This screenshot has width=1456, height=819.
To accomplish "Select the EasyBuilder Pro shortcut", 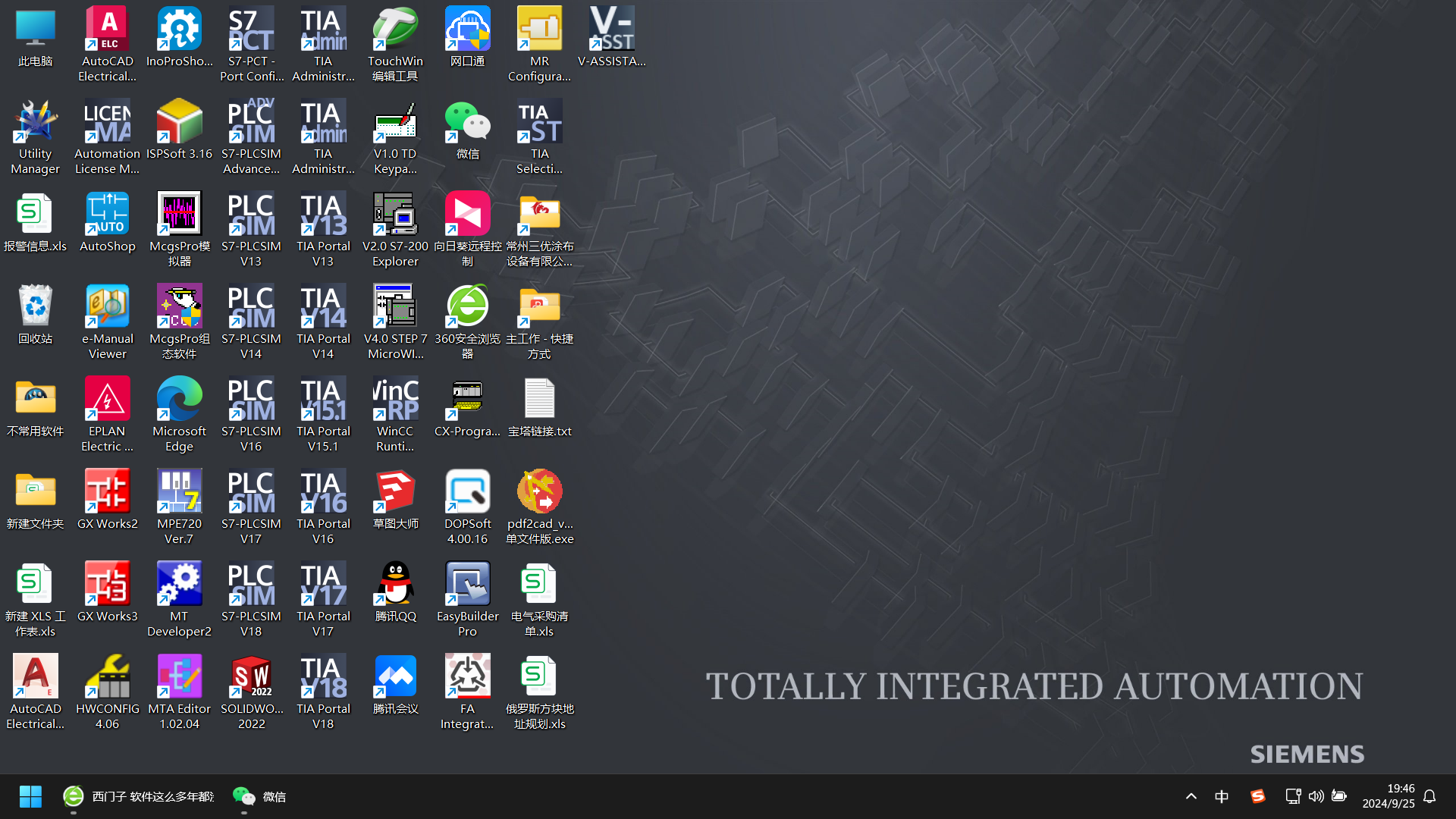I will click(467, 585).
